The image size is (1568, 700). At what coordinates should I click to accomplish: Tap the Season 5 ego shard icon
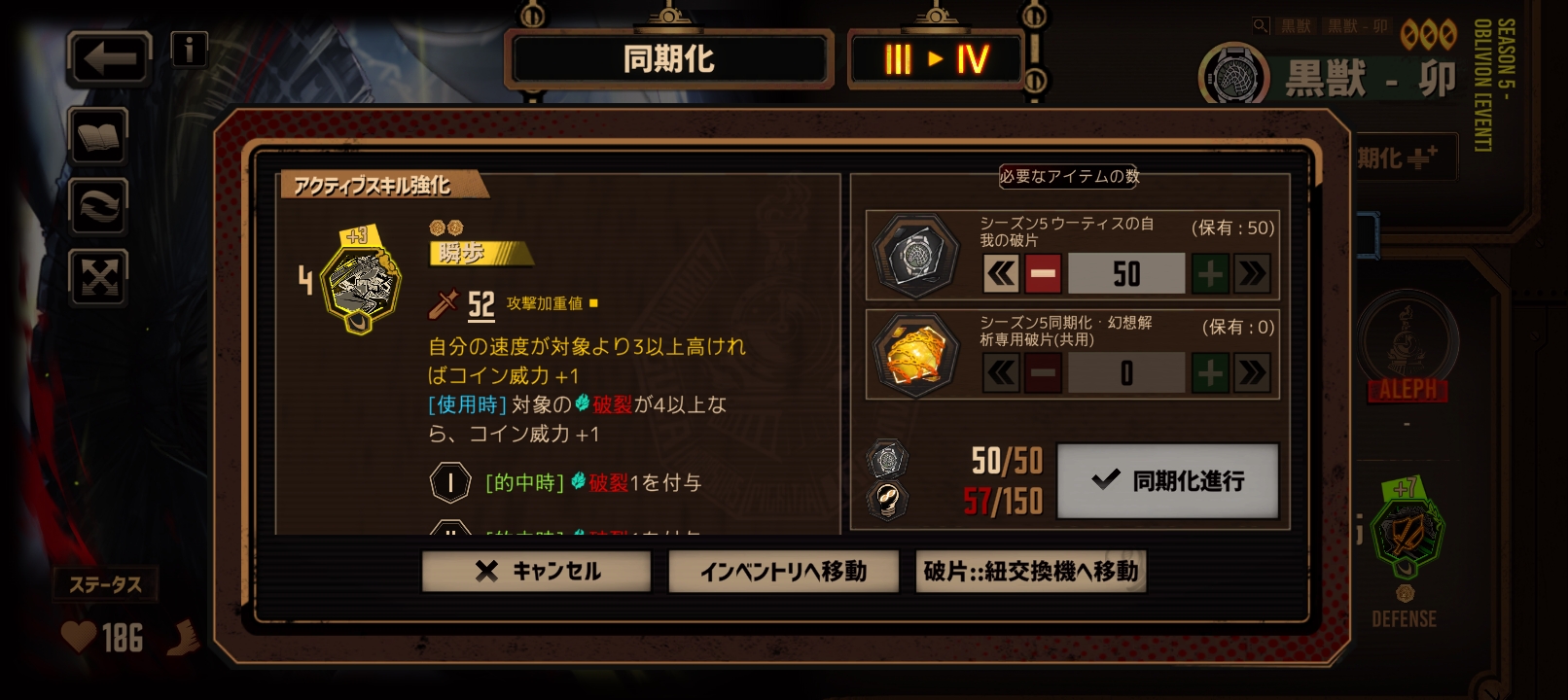(915, 256)
